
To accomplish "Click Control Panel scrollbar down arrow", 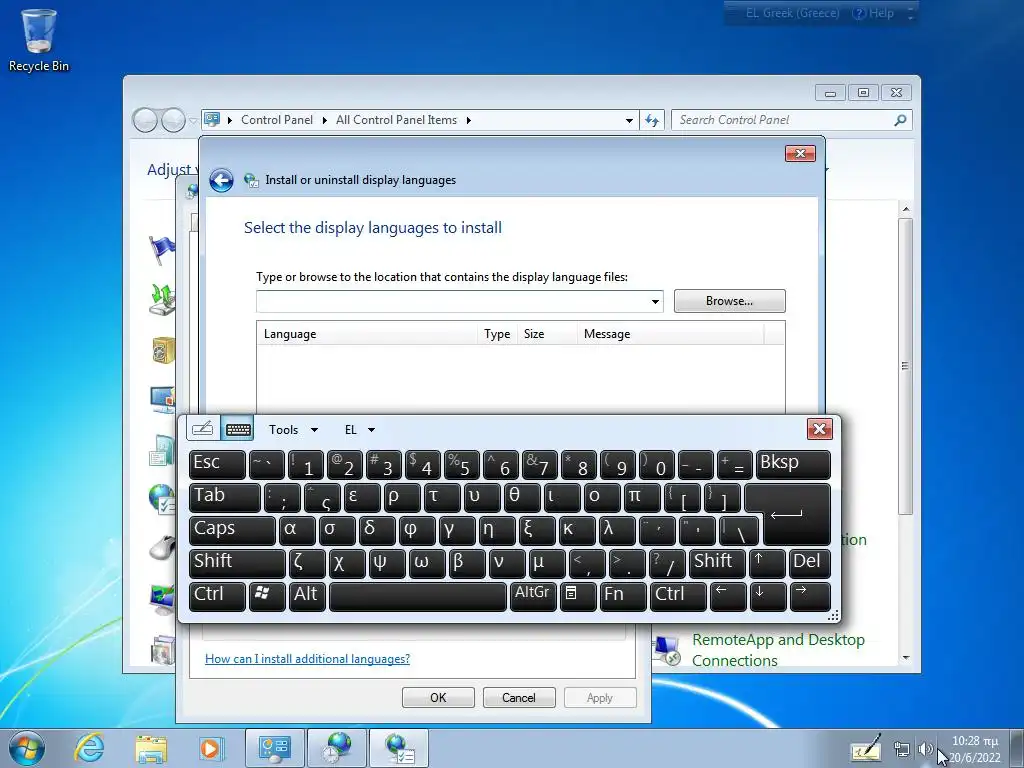I will pos(906,658).
